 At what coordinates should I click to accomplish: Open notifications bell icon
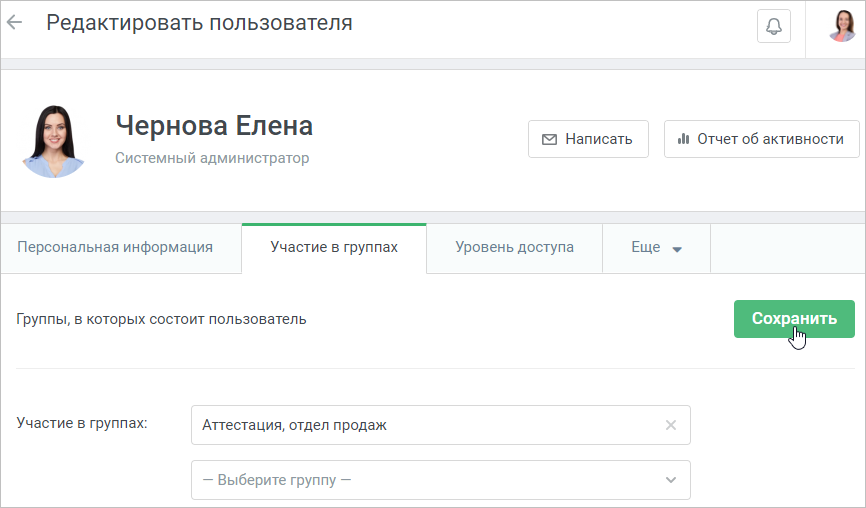pos(773,26)
